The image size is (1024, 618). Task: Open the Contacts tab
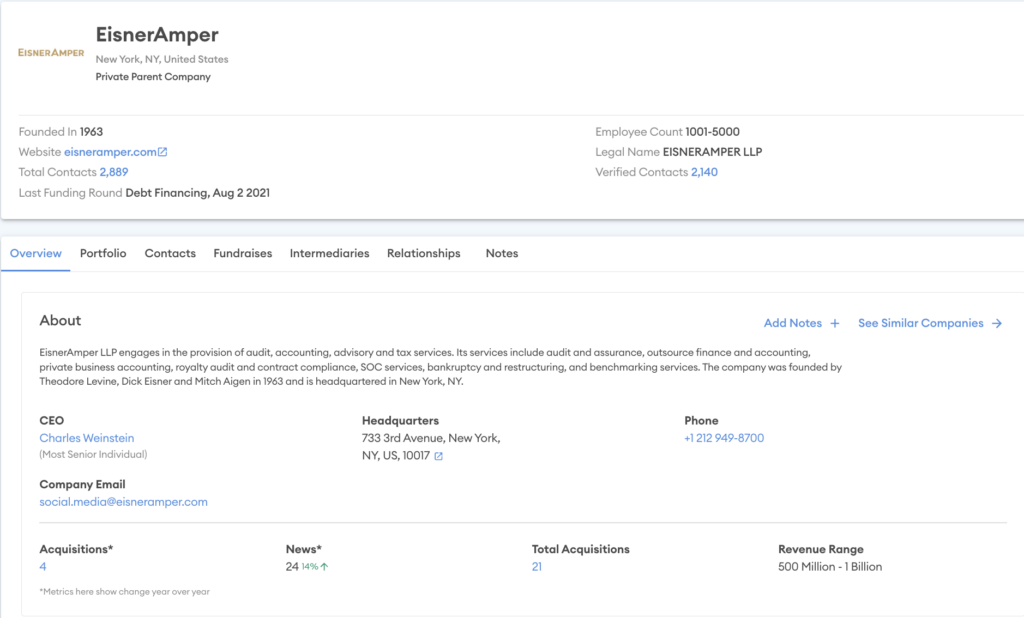pos(170,253)
